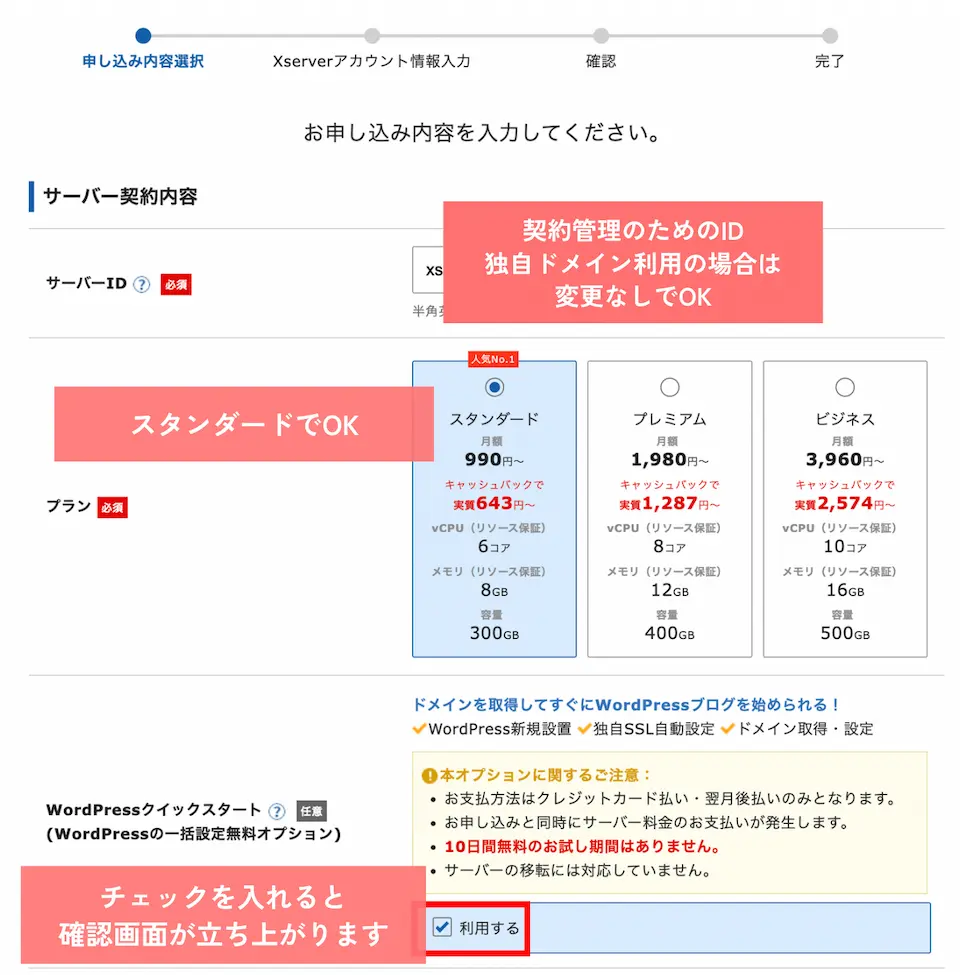Image resolution: width=960 pixels, height=975 pixels.
Task: Click the 人気No.1 badge
Action: tap(493, 359)
